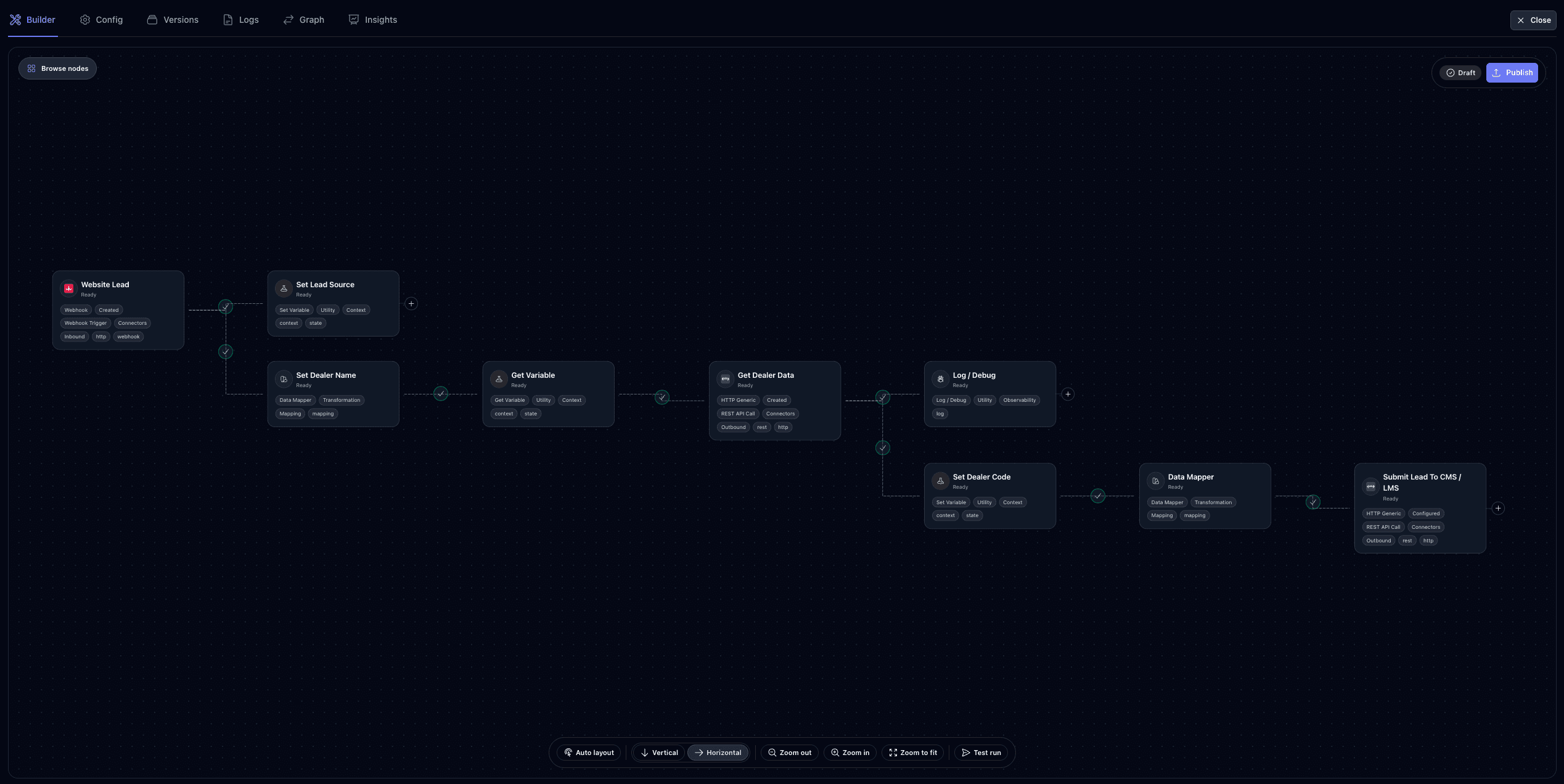Click Zoom out button
The width and height of the screenshot is (1564, 784).
click(790, 753)
